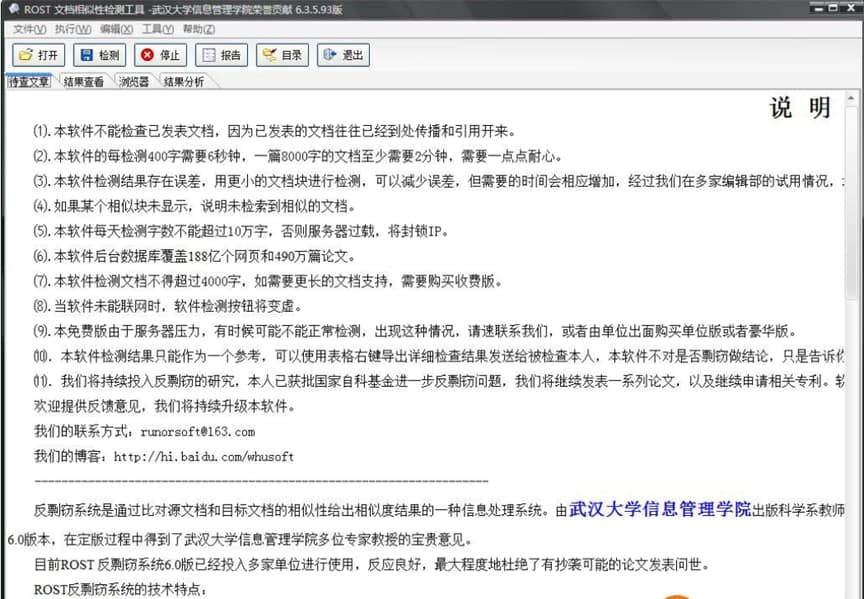Switch to the 结果分析 tab
The image size is (864, 599).
pos(184,82)
